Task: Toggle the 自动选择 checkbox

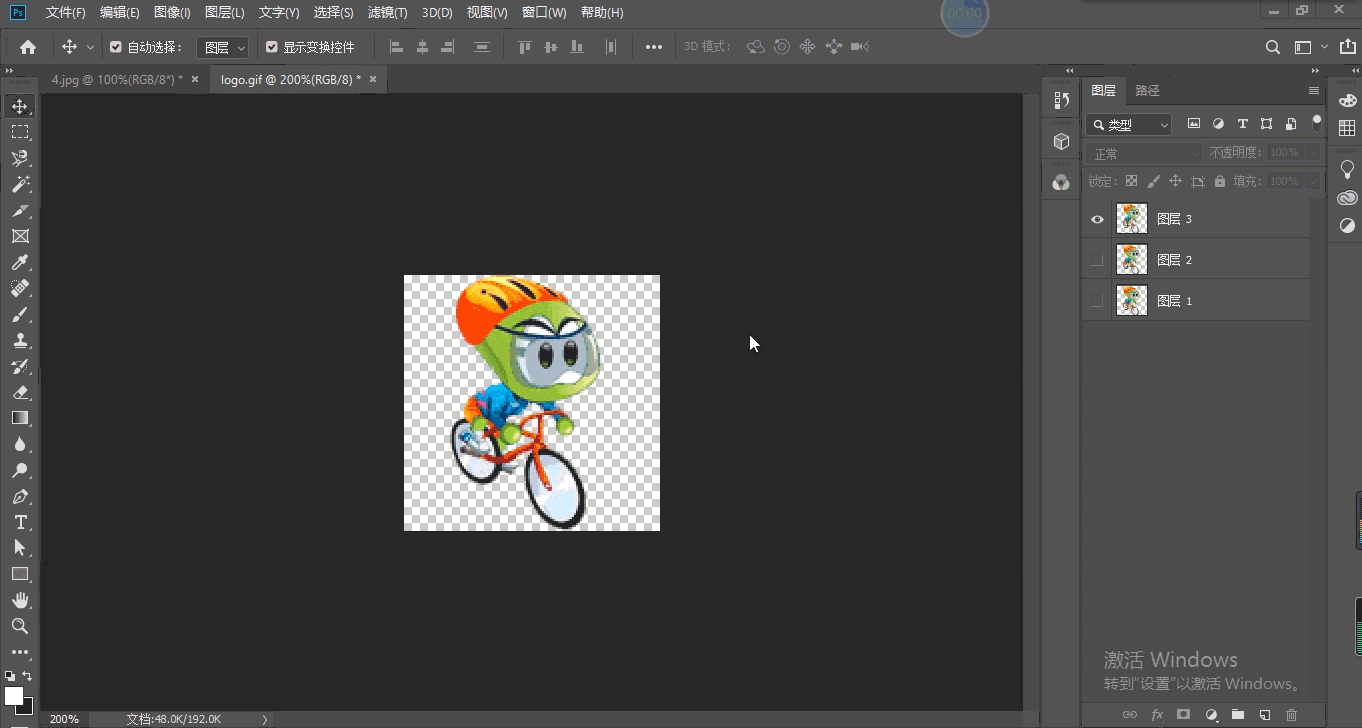Action: 116,47
